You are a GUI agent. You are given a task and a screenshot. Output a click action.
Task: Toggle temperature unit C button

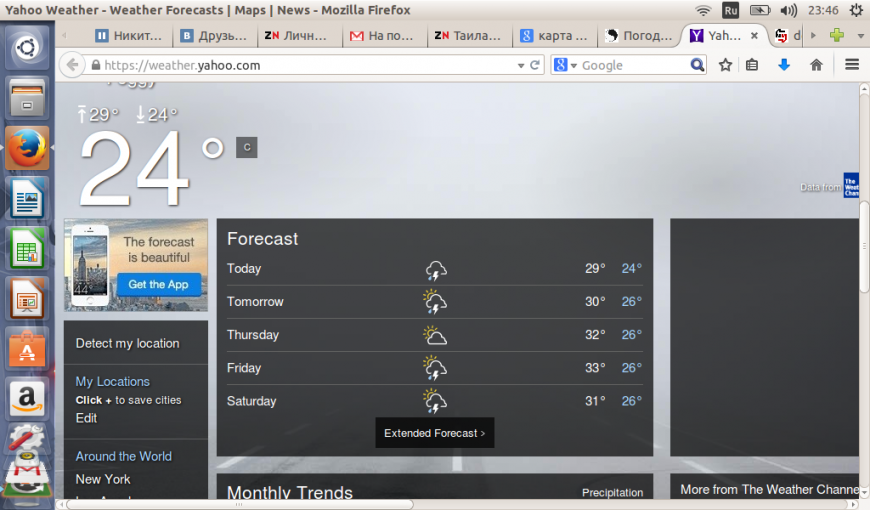[247, 148]
